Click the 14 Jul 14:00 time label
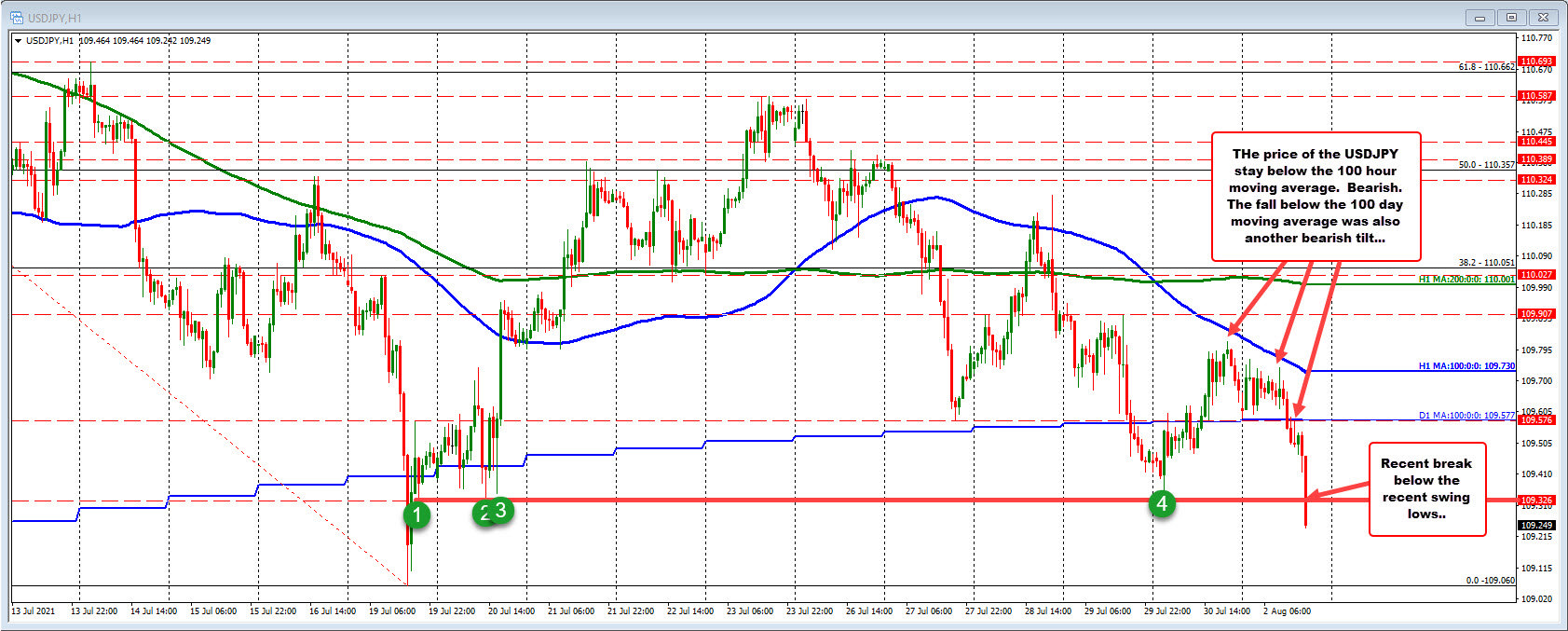Image resolution: width=1568 pixels, height=631 pixels. tap(154, 611)
